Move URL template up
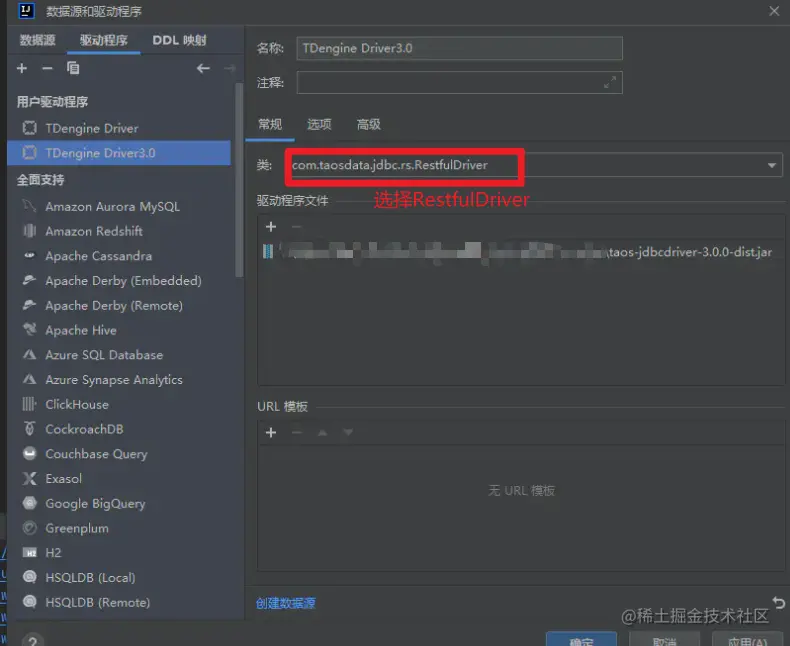790x646 pixels. pos(322,432)
